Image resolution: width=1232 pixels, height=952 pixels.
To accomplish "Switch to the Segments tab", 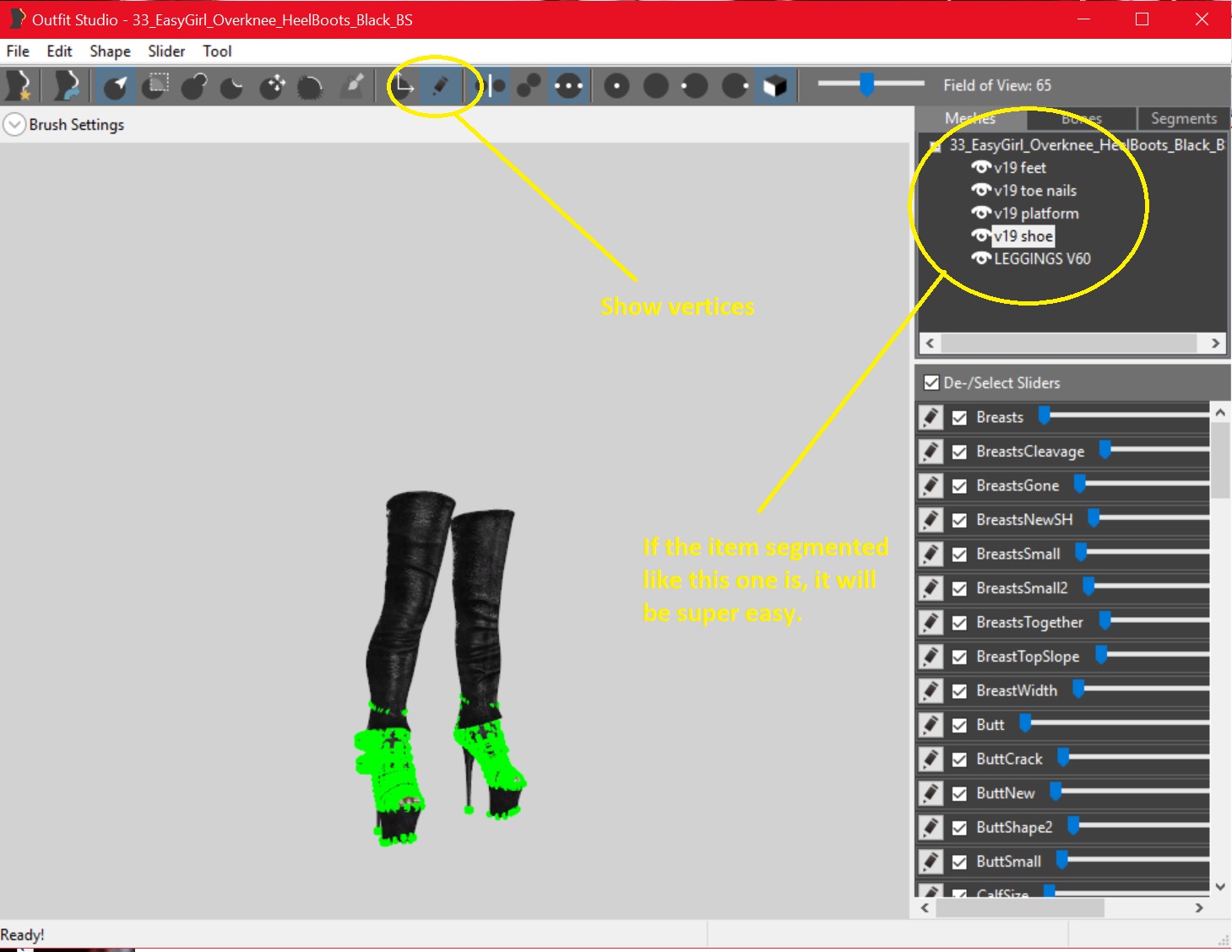I will click(x=1182, y=118).
